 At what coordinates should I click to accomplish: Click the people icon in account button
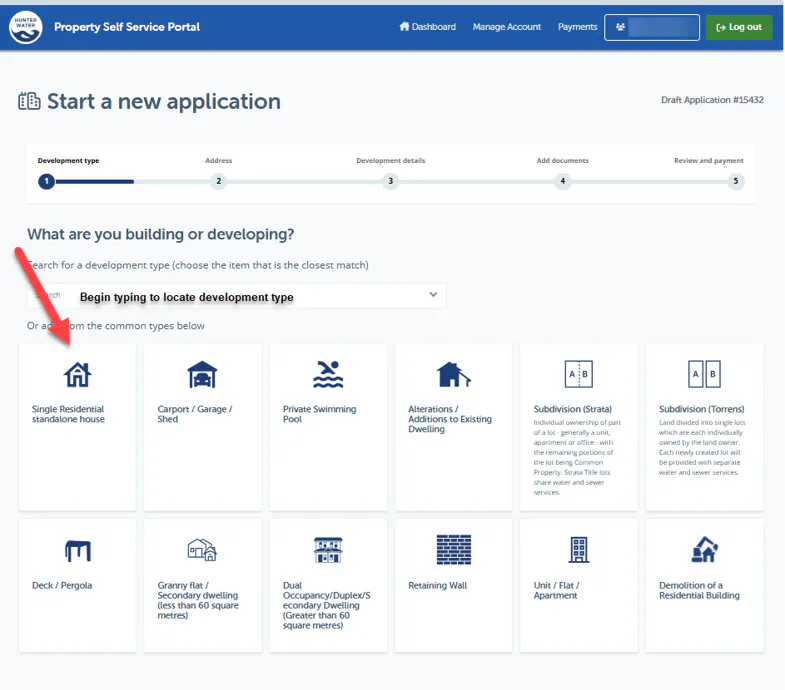(620, 28)
